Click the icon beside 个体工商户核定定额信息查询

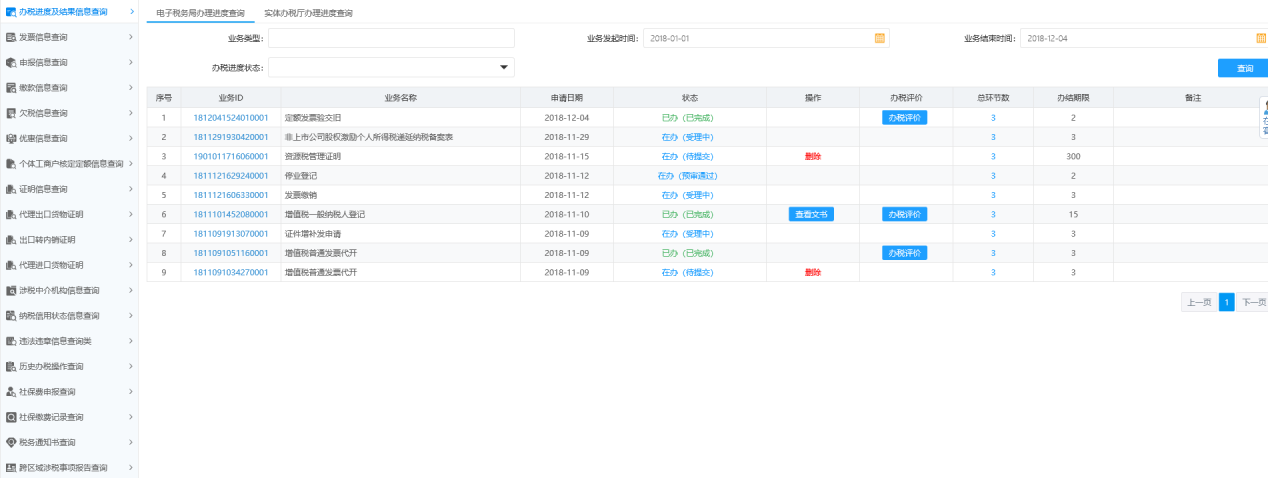11,163
